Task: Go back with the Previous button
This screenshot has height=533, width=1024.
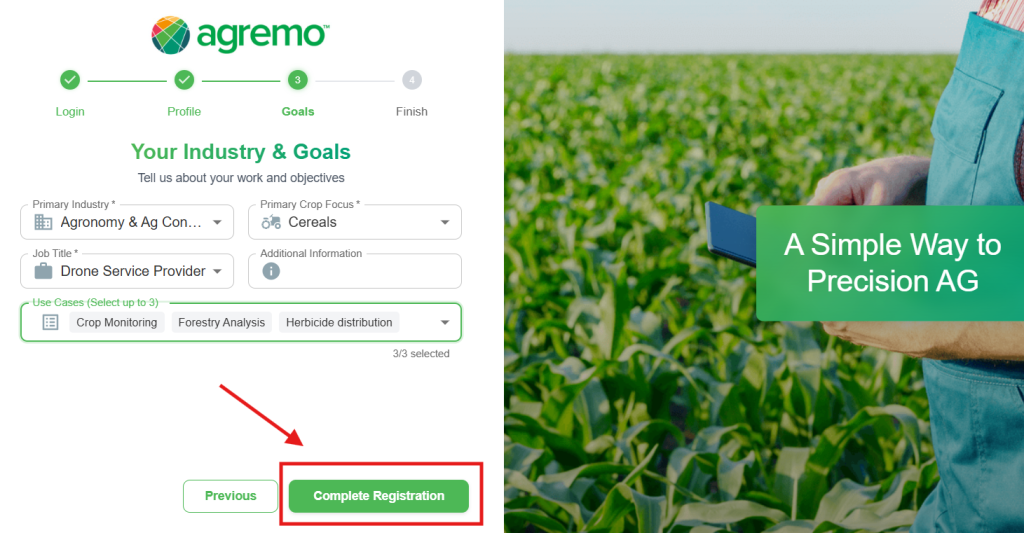Action: click(x=231, y=496)
